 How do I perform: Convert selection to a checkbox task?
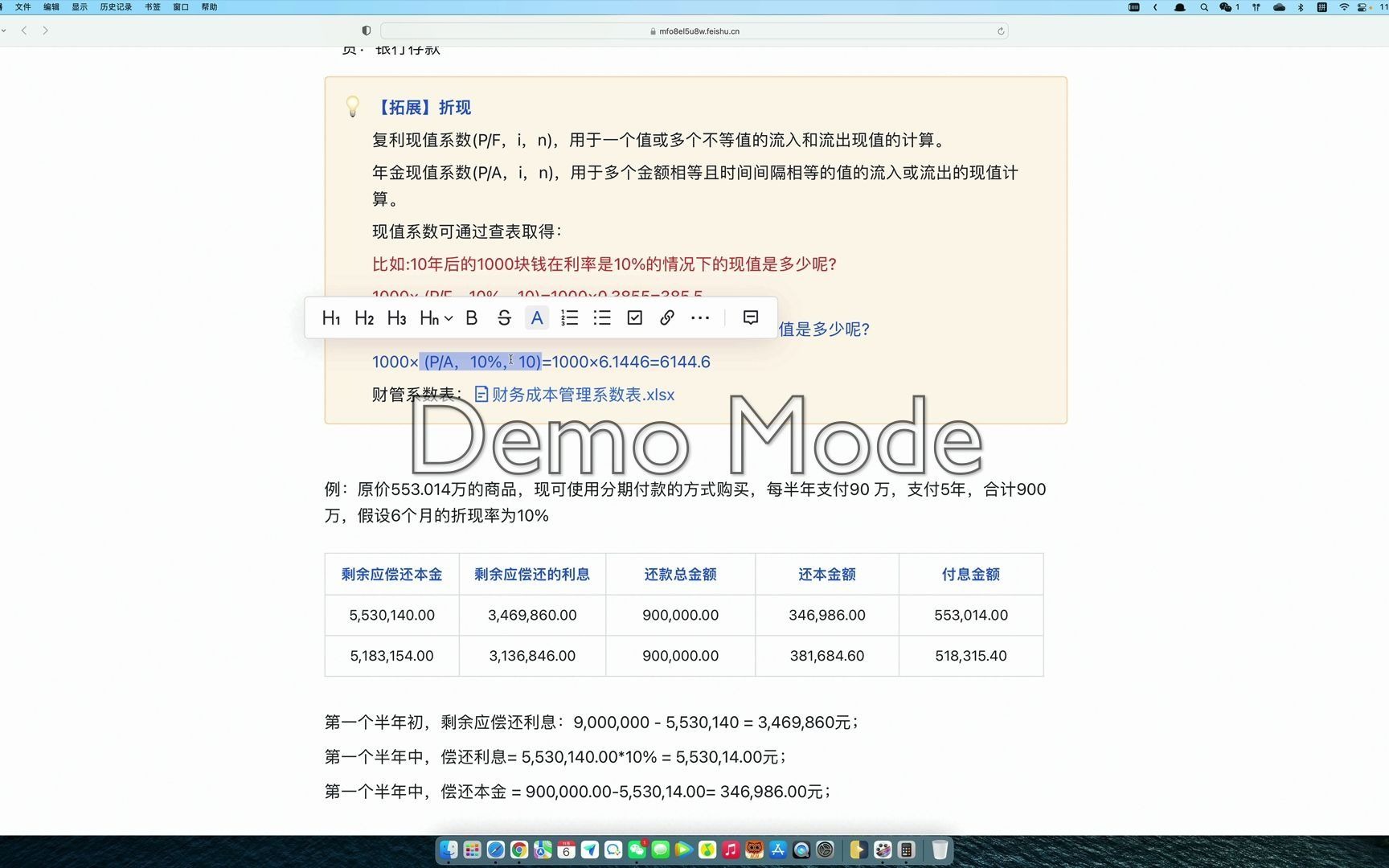tap(635, 317)
